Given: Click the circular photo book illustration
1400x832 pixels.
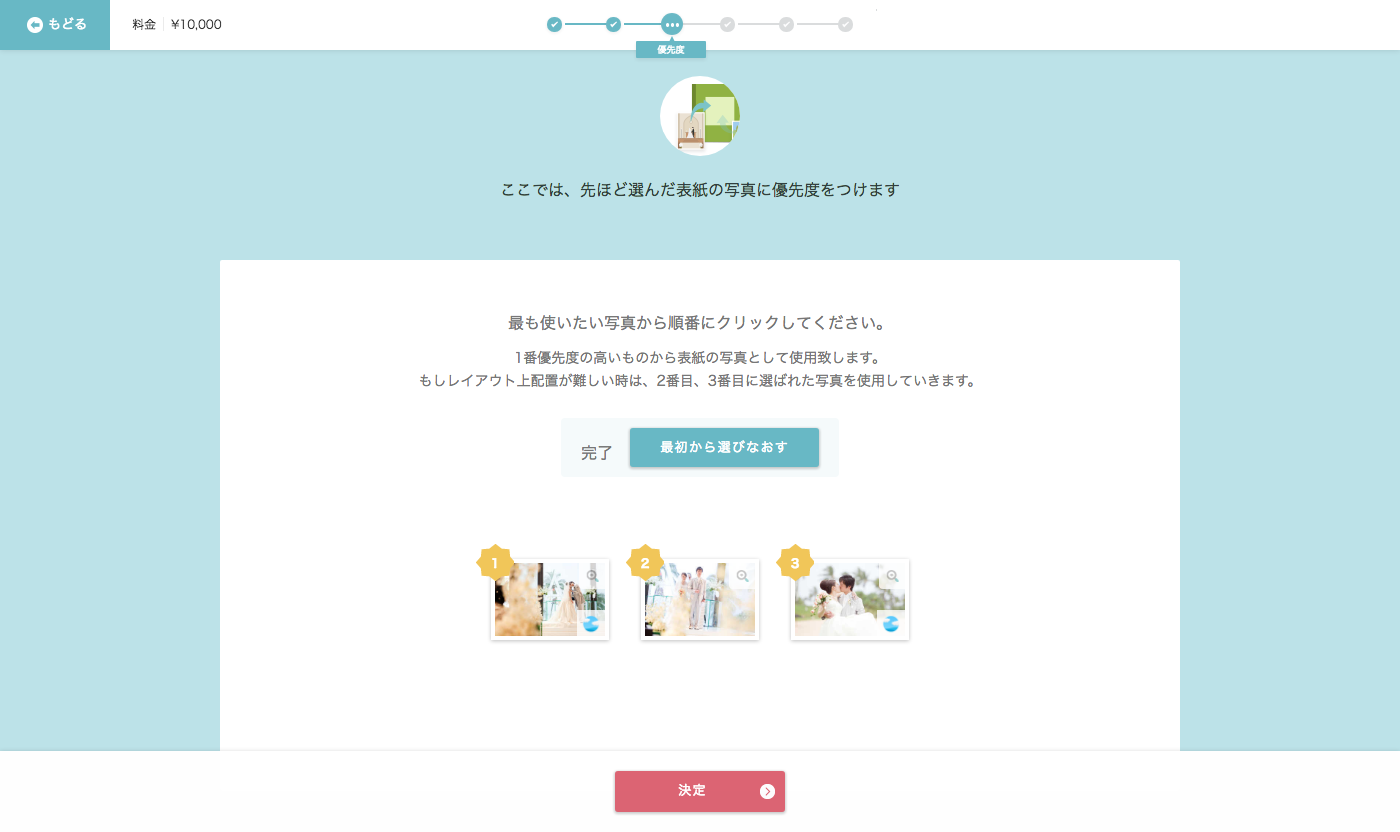Looking at the screenshot, I should pos(700,116).
